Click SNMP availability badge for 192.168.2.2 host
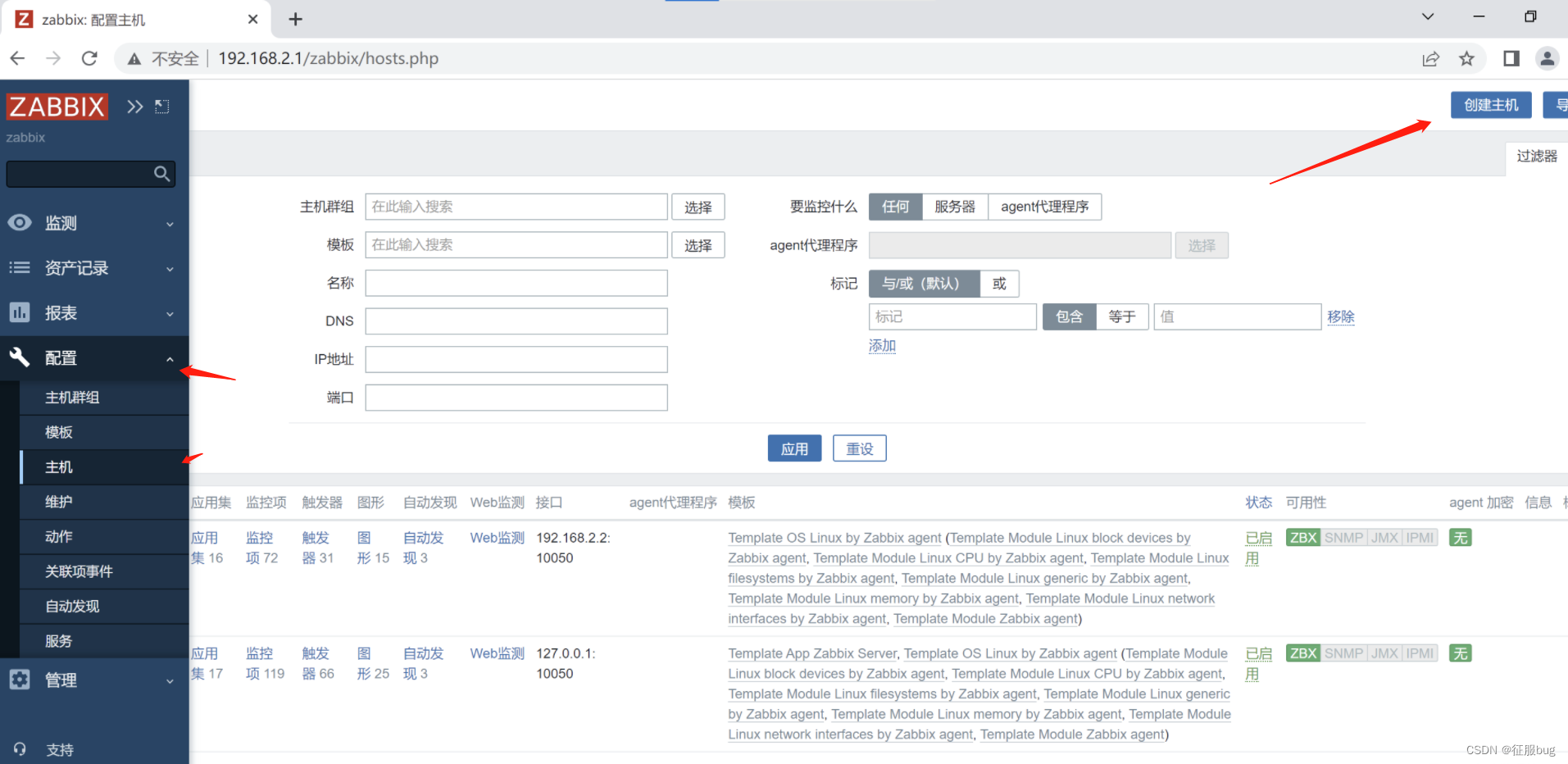The height and width of the screenshot is (764, 1568). point(1343,538)
